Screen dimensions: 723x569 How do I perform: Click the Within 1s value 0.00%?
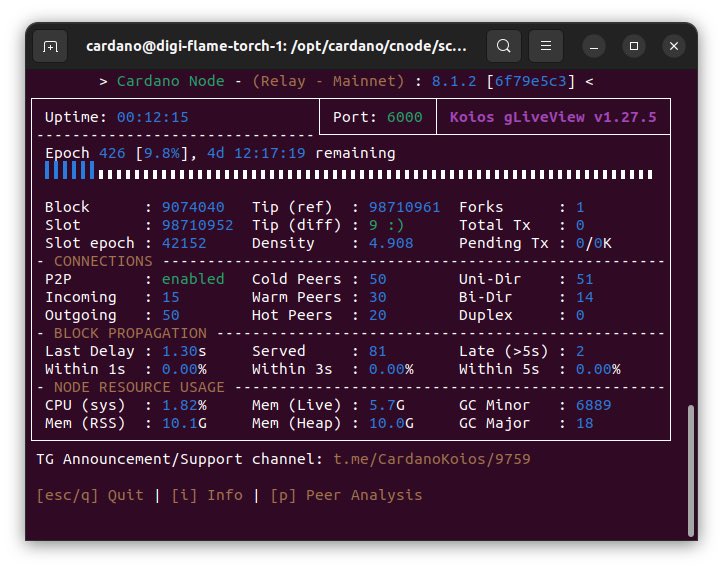tap(184, 369)
